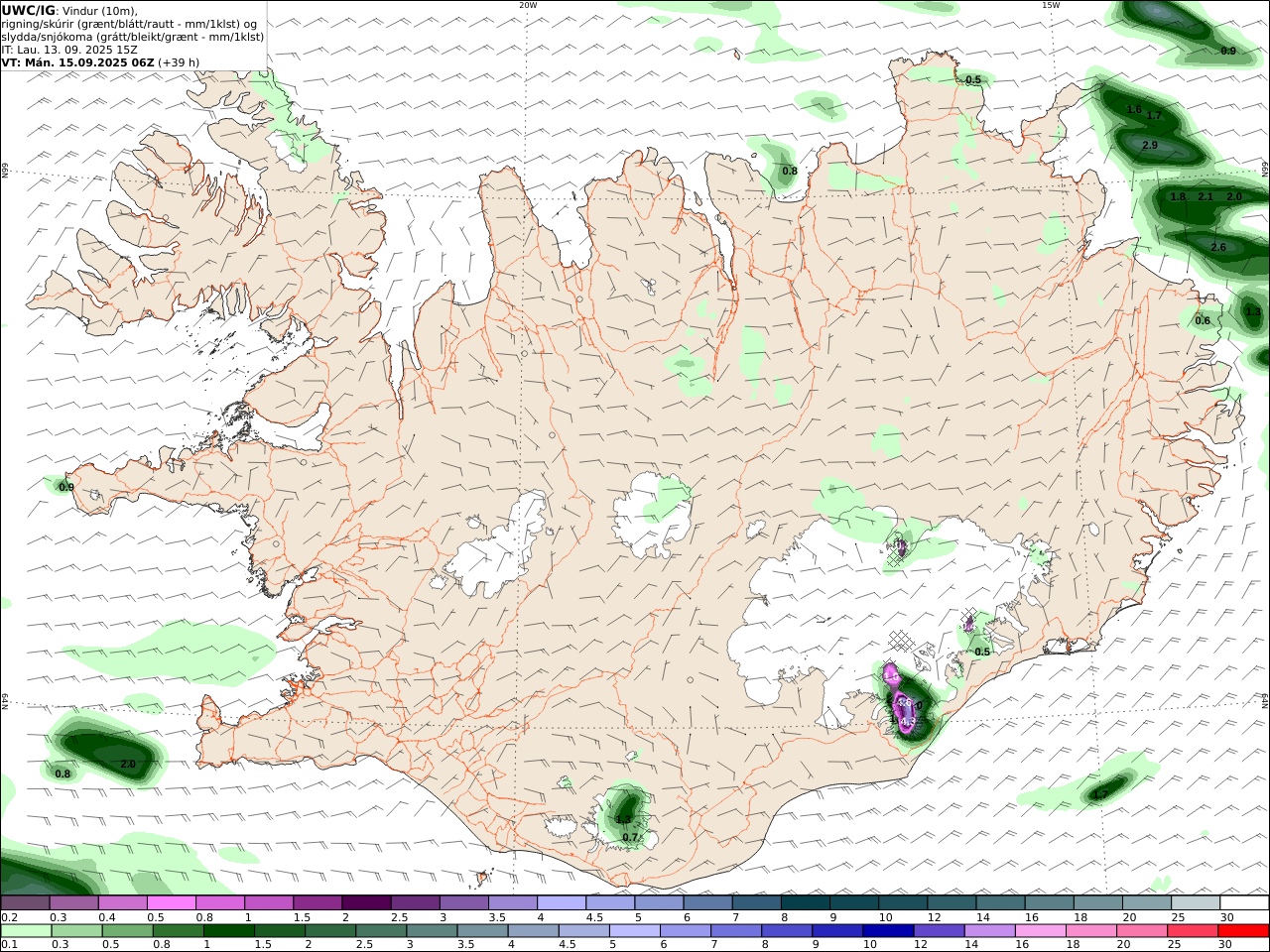Viewport: 1270px width, 952px height.
Task: Click the medium green 0.5 rain legend swatch
Action: click(x=127, y=931)
